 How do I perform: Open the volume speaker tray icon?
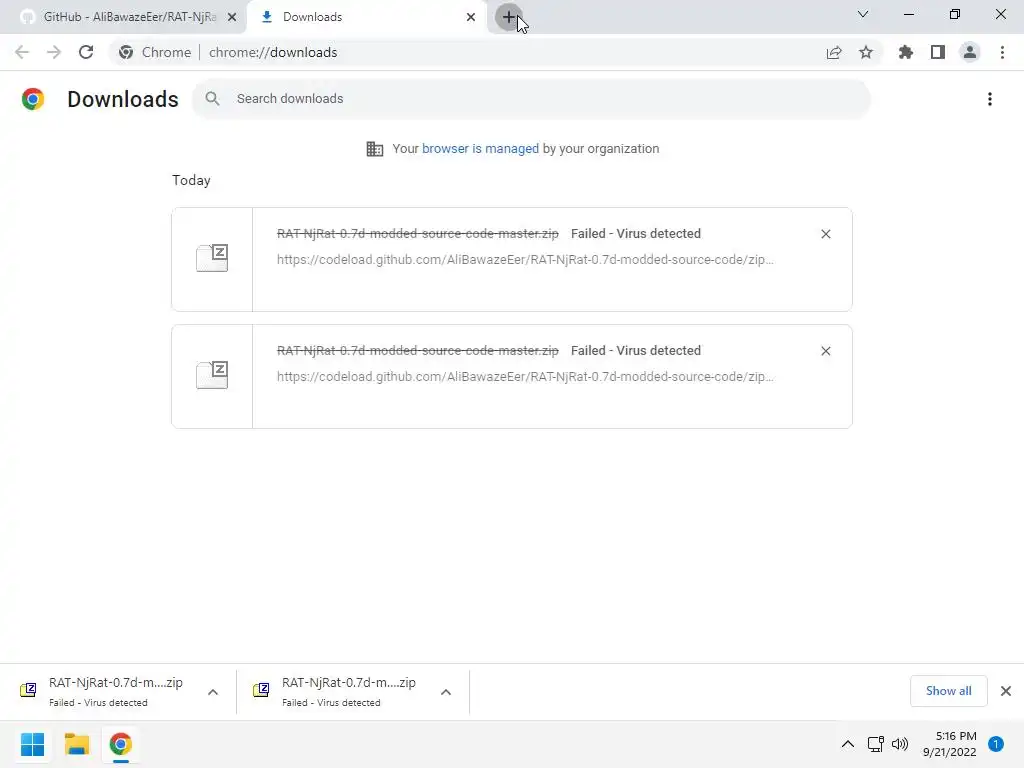coord(900,744)
